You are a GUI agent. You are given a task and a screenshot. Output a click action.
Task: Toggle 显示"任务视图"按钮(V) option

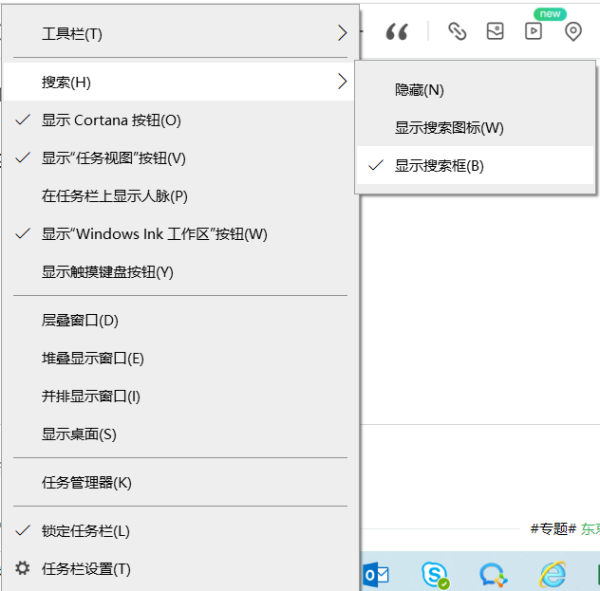tap(178, 158)
